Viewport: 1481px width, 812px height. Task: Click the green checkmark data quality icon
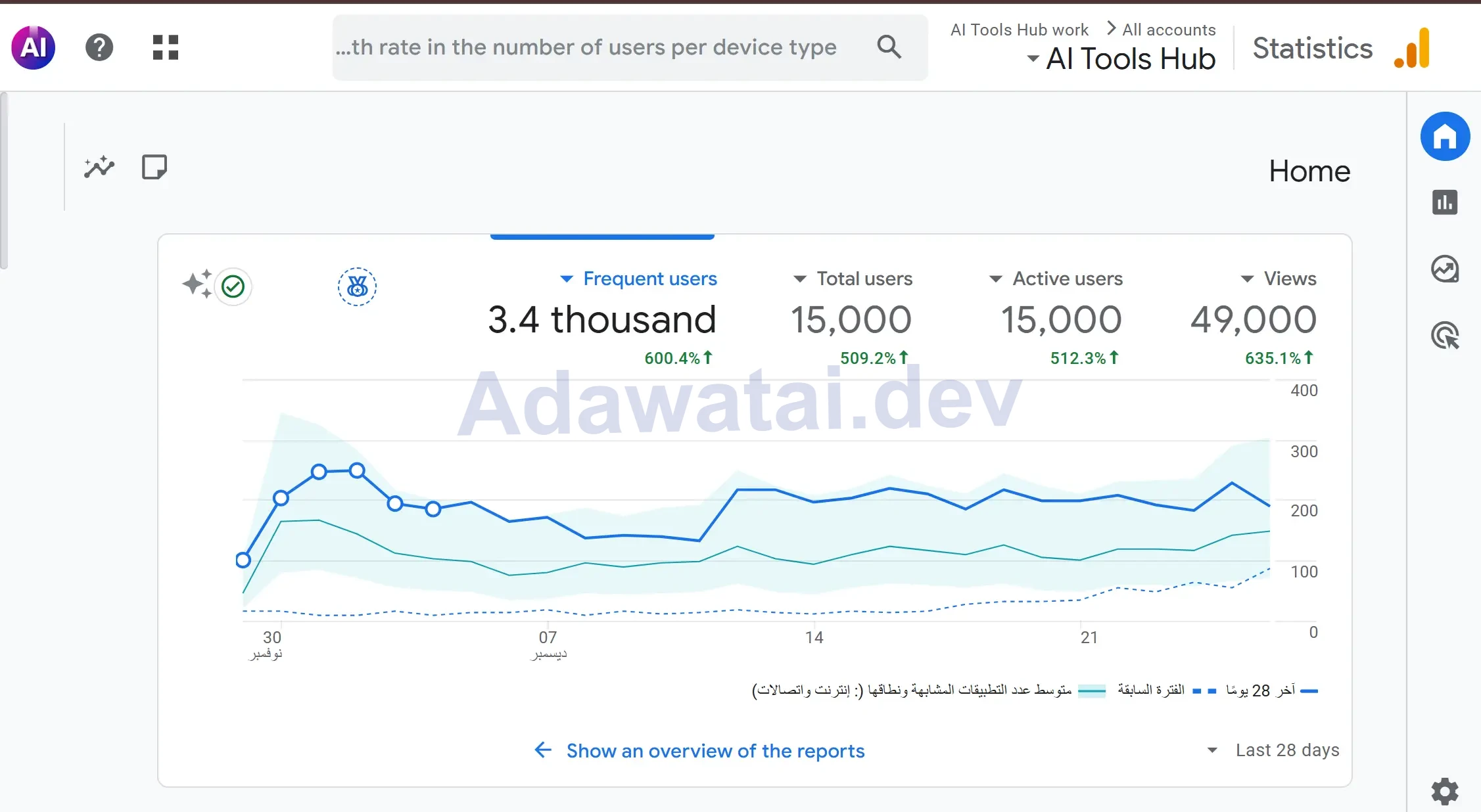(x=233, y=286)
